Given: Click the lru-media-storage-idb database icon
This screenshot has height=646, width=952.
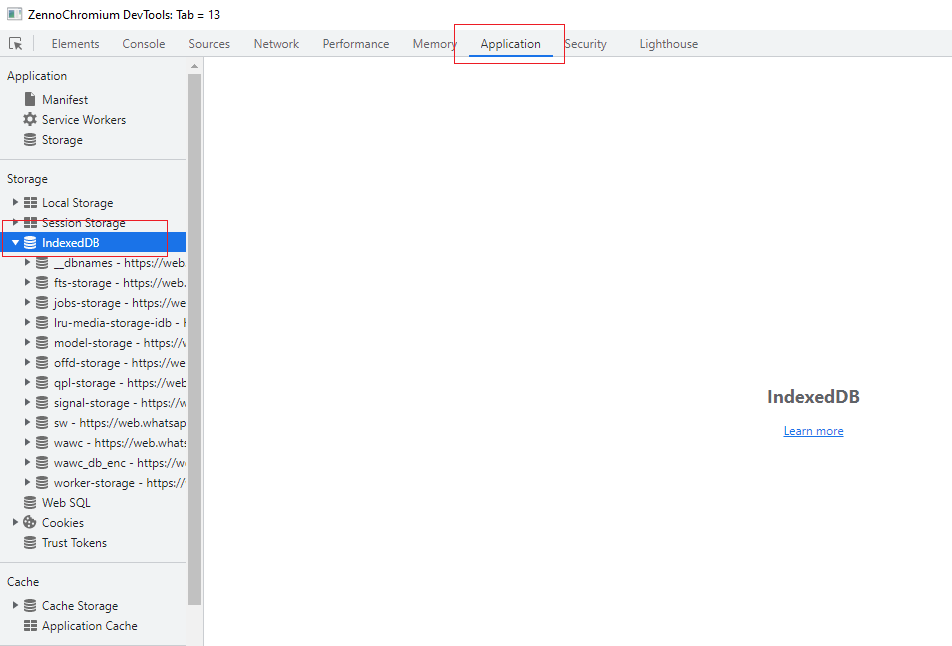Looking at the screenshot, I should pos(42,322).
